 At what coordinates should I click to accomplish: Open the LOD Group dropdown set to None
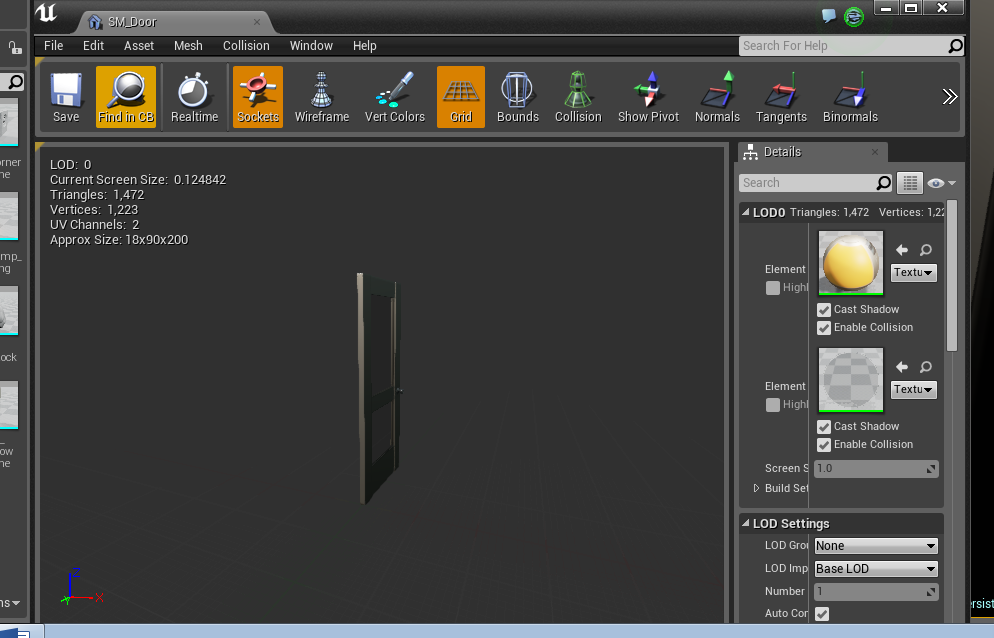875,545
